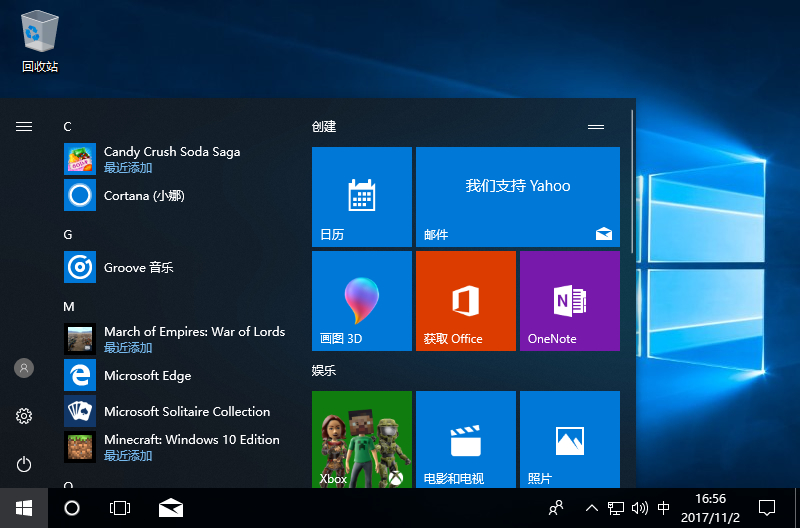Open Cortana from the app list
Screen dimensions: 800x528
(x=144, y=196)
